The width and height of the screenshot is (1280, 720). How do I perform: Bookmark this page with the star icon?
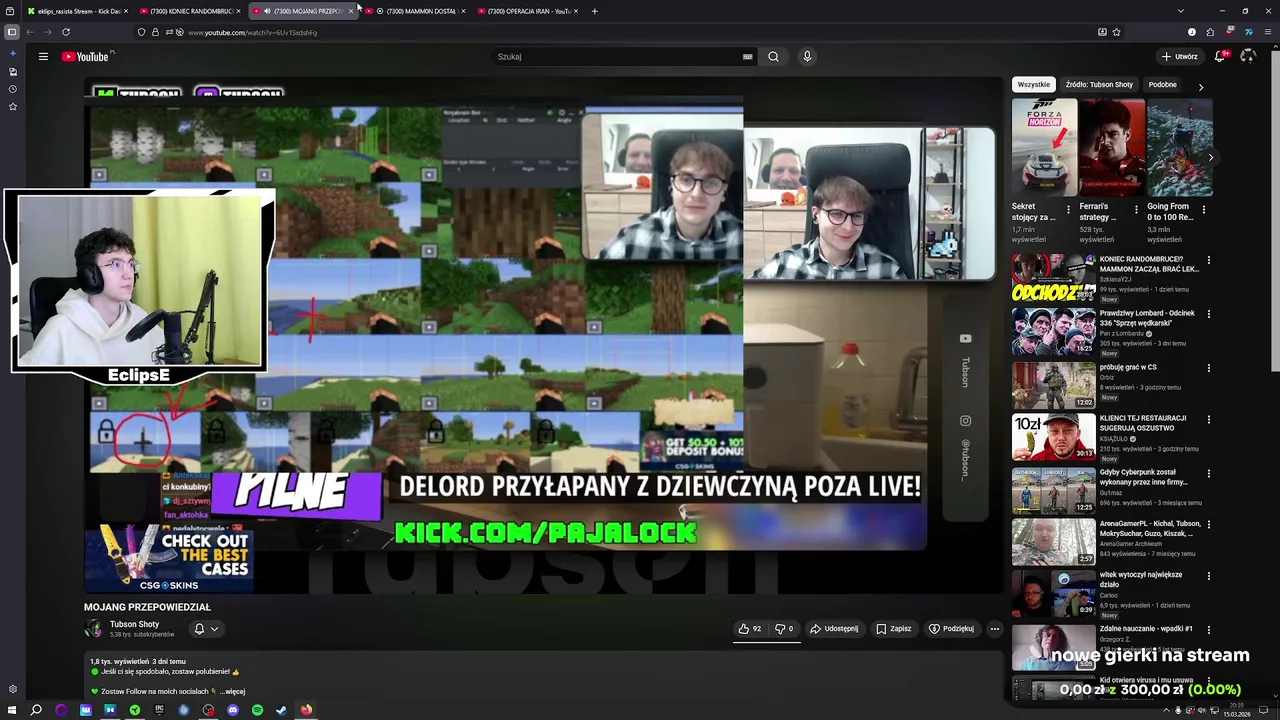pyautogui.click(x=1116, y=32)
